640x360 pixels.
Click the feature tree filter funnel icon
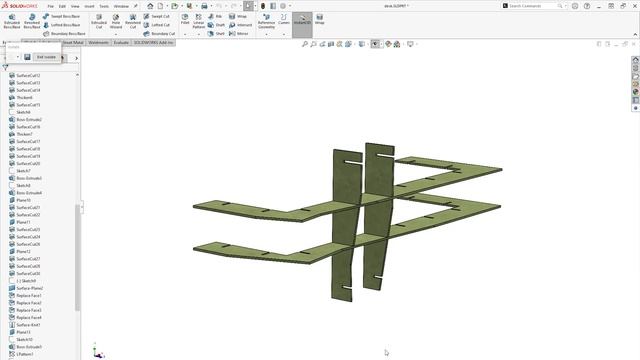(5, 67)
